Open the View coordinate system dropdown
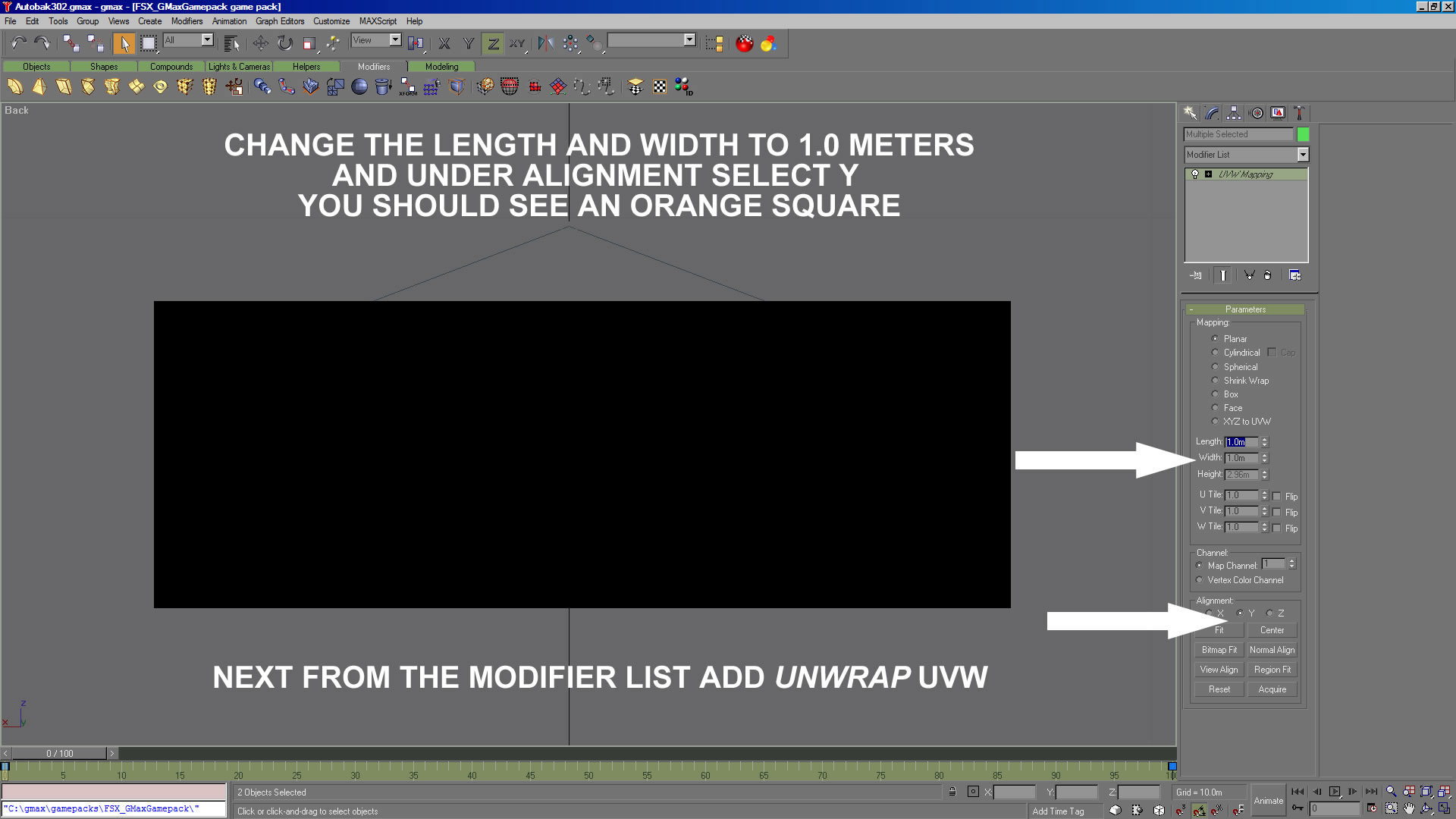The height and width of the screenshot is (819, 1456). point(395,40)
